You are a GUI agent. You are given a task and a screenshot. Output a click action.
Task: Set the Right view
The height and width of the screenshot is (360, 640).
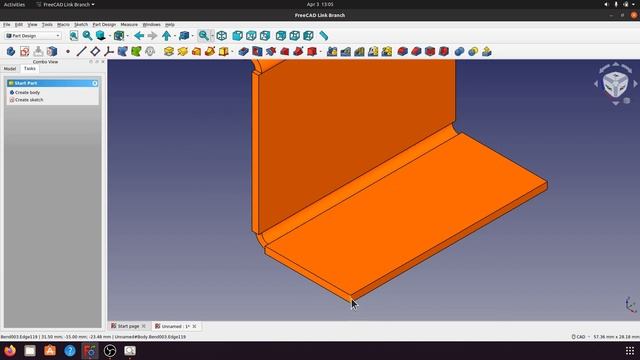tap(265, 36)
